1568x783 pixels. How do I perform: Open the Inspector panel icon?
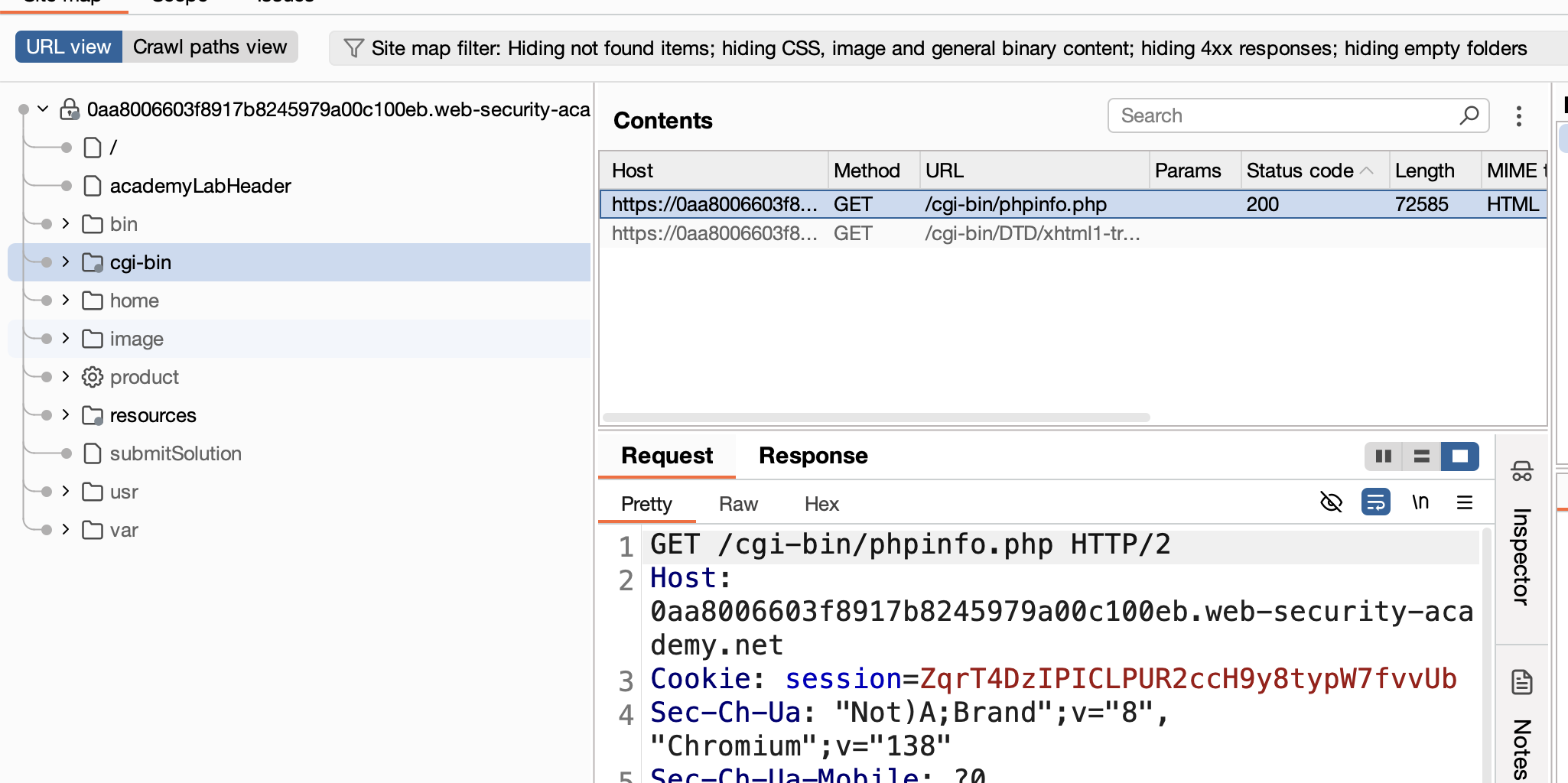coord(1522,471)
